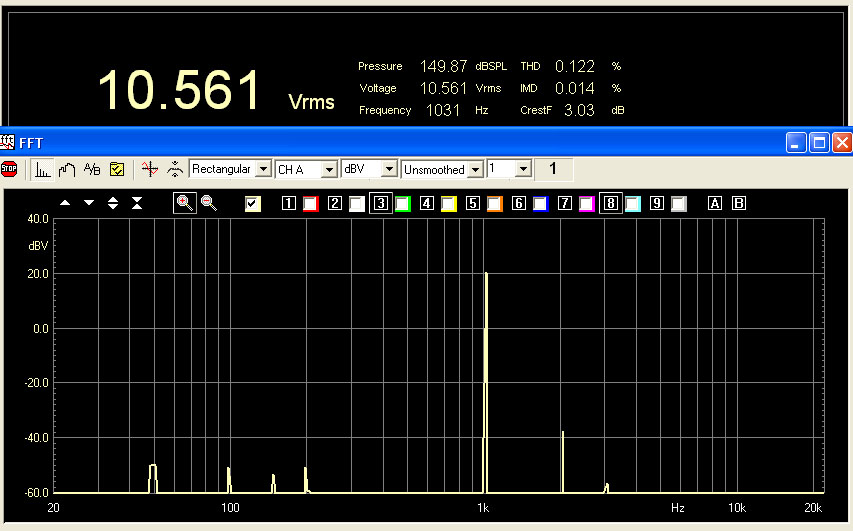
Task: Click the zoom in magnifier icon
Action: [x=184, y=203]
